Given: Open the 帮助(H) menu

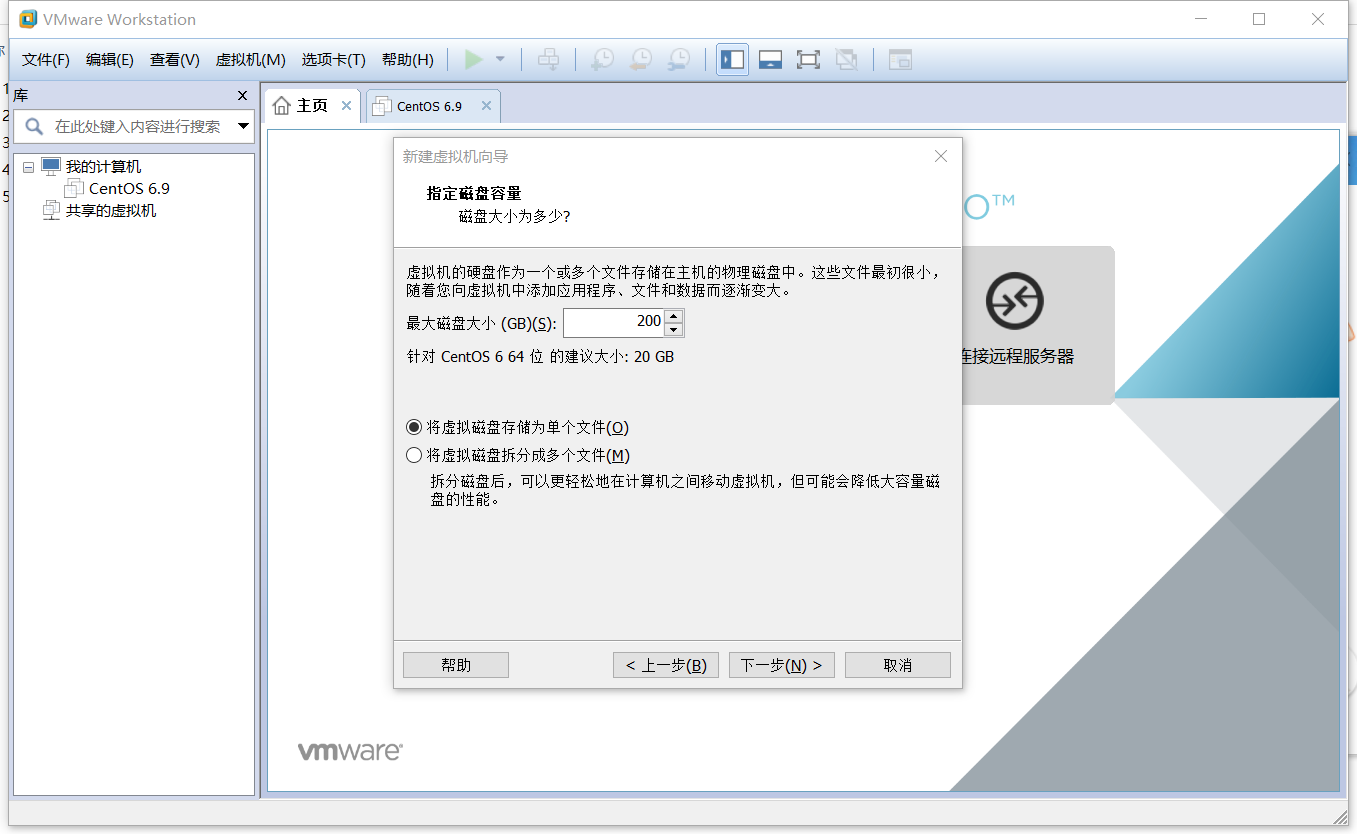Looking at the screenshot, I should 408,60.
